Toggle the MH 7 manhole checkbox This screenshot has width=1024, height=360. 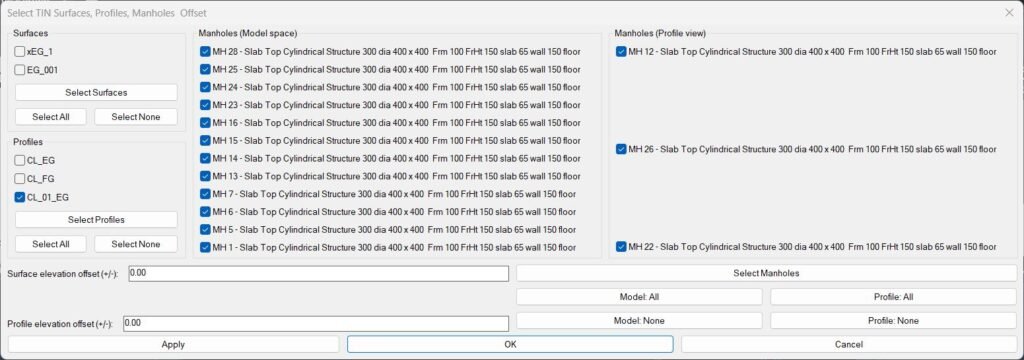(205, 194)
